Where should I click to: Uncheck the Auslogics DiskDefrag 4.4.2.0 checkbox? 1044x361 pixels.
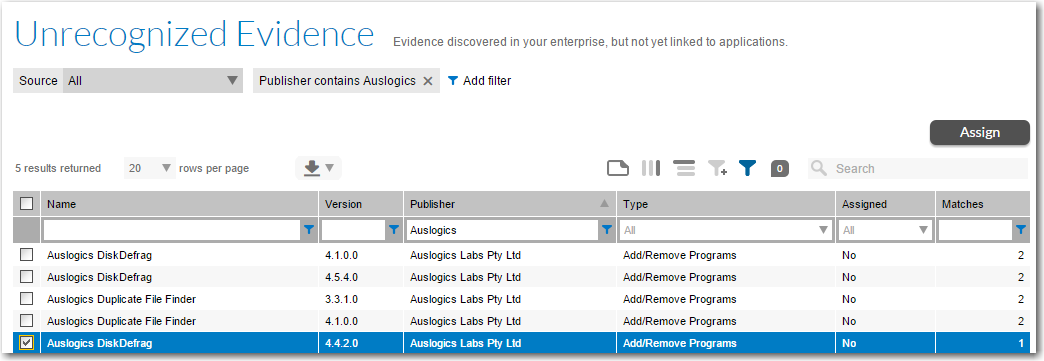pos(26,343)
